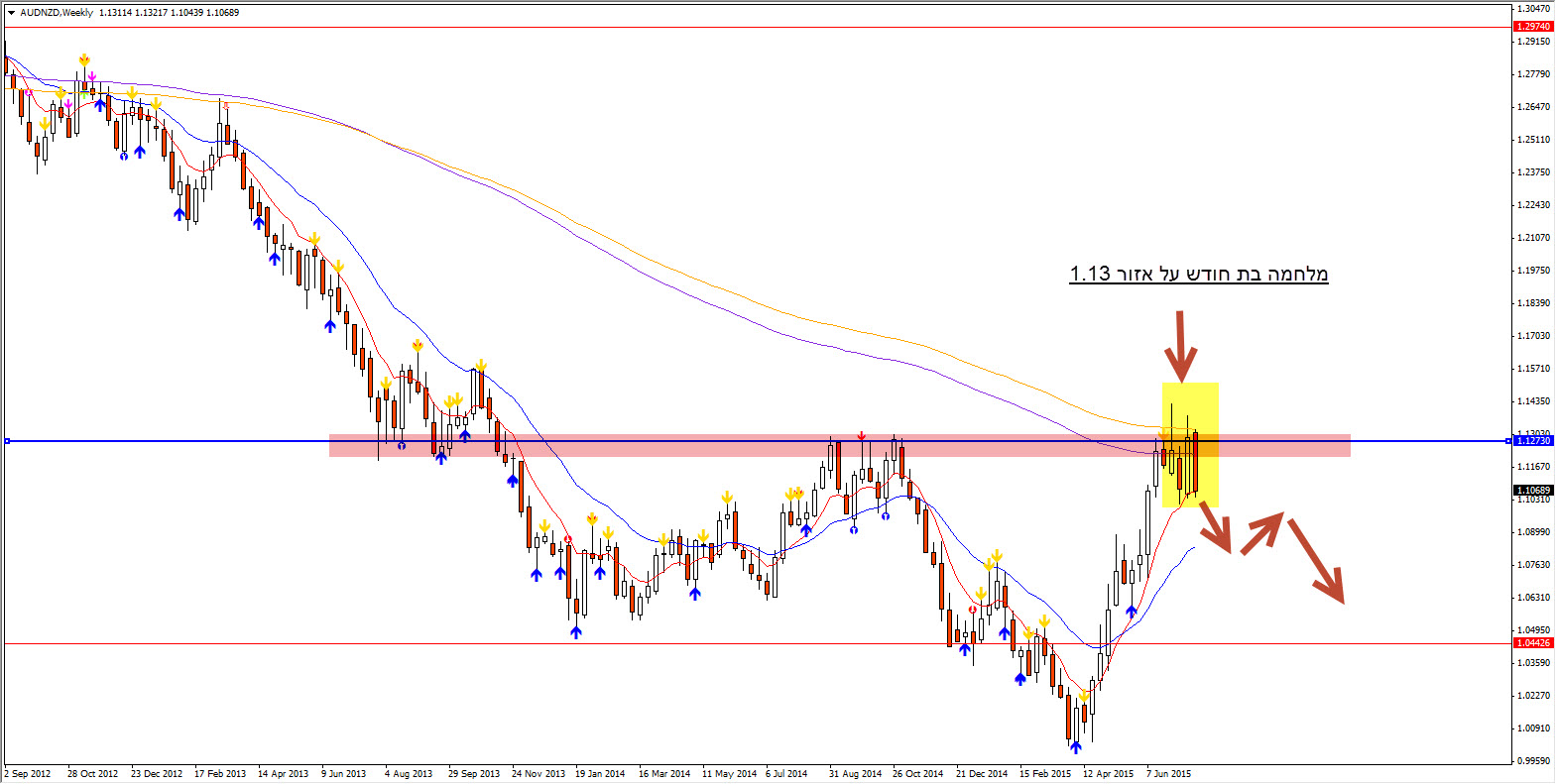Click the red 1.04426 price tag
The width and height of the screenshot is (1556, 784).
pyautogui.click(x=1533, y=643)
